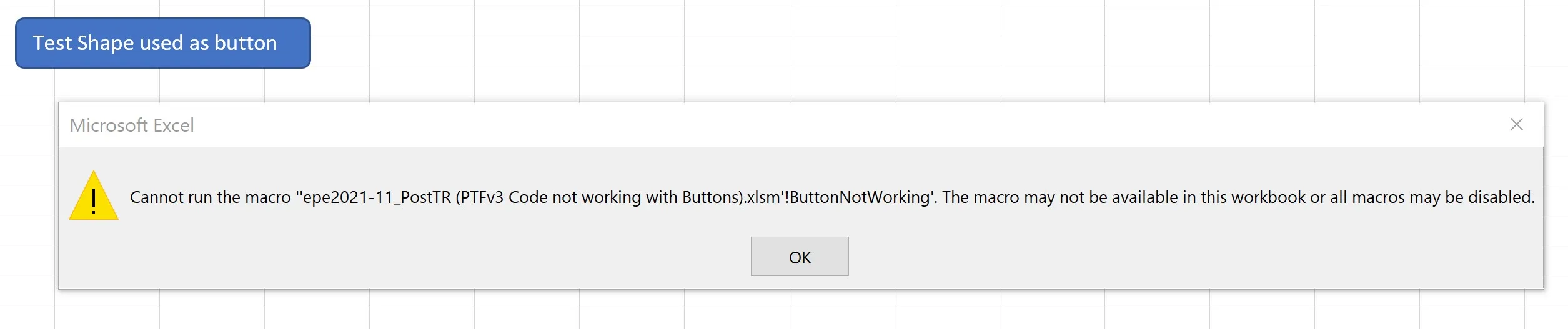Click the 'ButtonNotWorking' macro name text

(860, 197)
